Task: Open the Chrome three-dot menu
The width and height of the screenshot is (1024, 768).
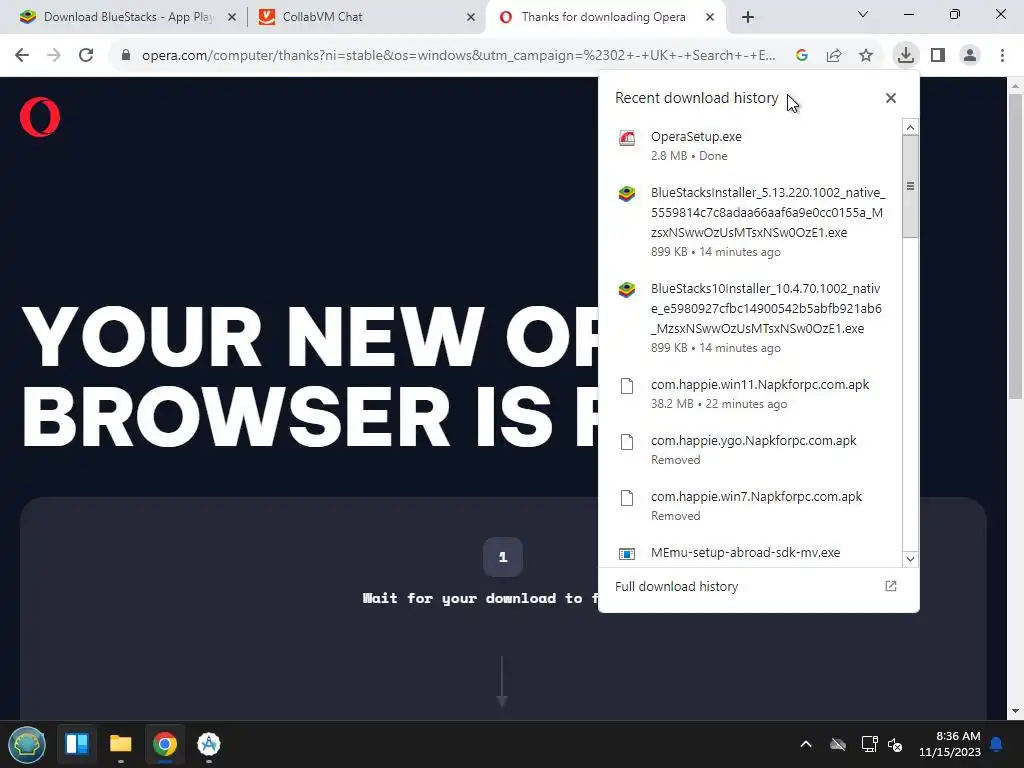Action: 1002,56
